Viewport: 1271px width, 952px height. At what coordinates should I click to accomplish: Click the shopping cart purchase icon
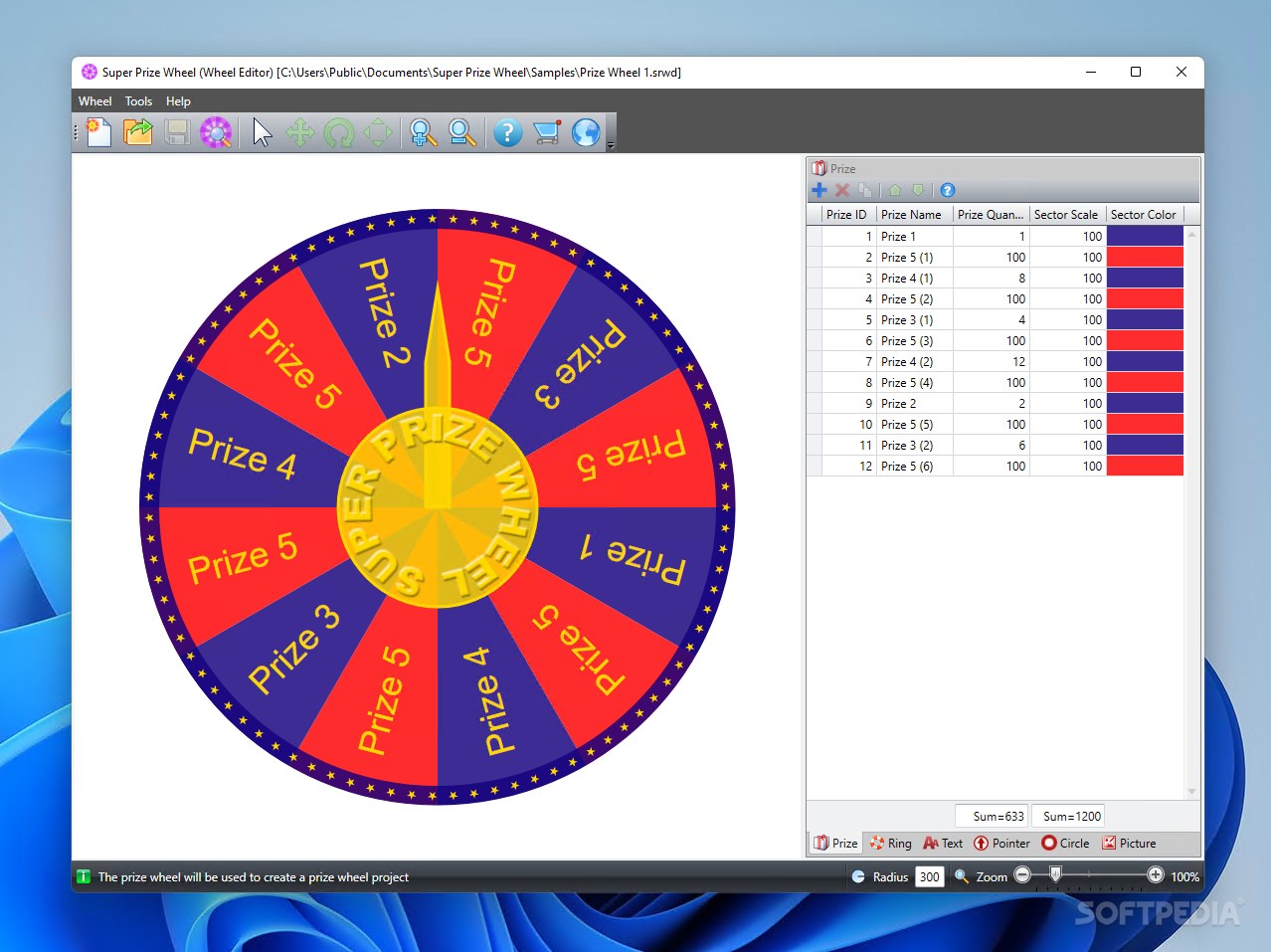click(x=547, y=132)
